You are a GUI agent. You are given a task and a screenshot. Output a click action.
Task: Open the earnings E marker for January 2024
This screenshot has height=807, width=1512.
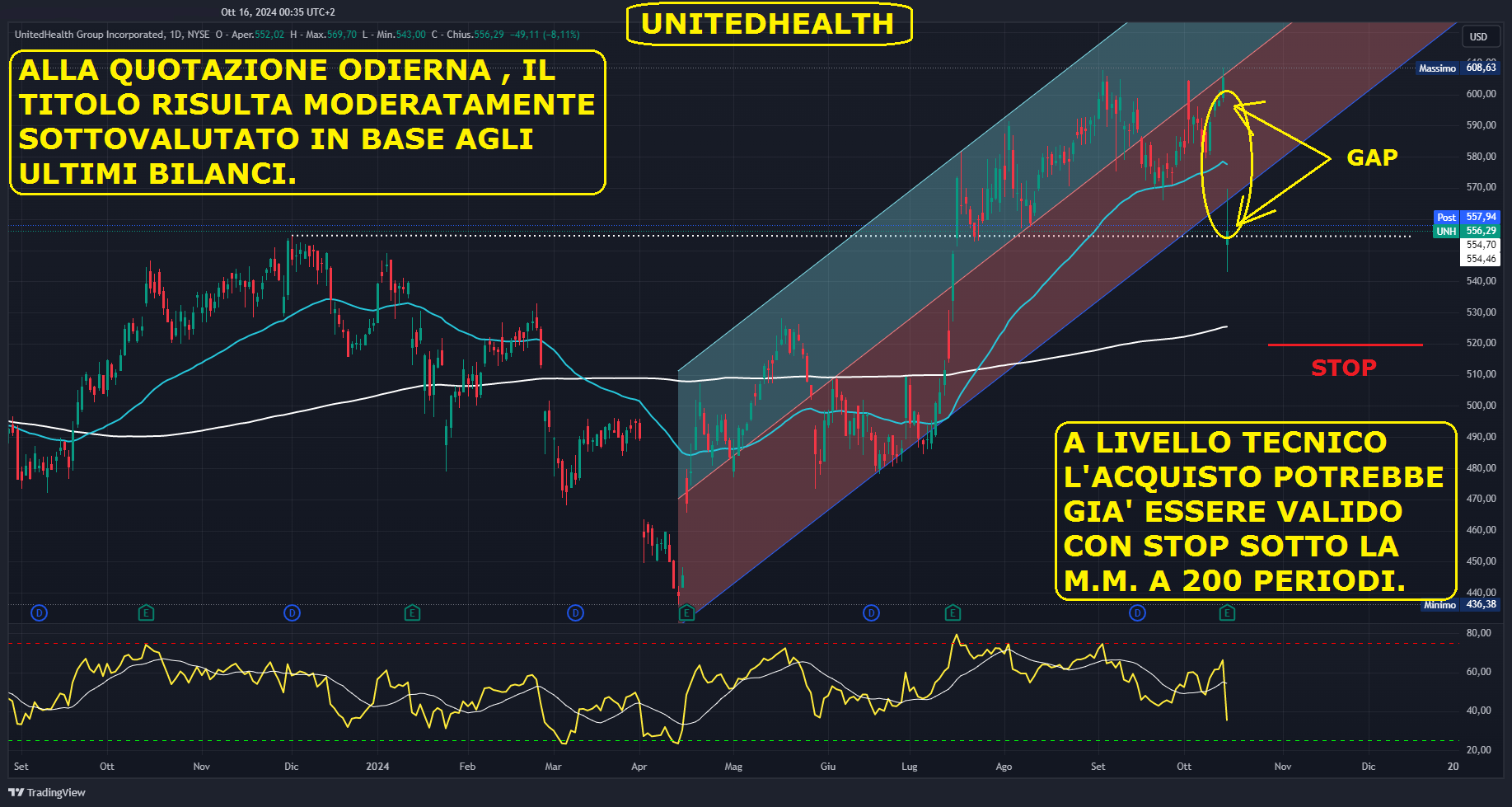click(x=412, y=612)
